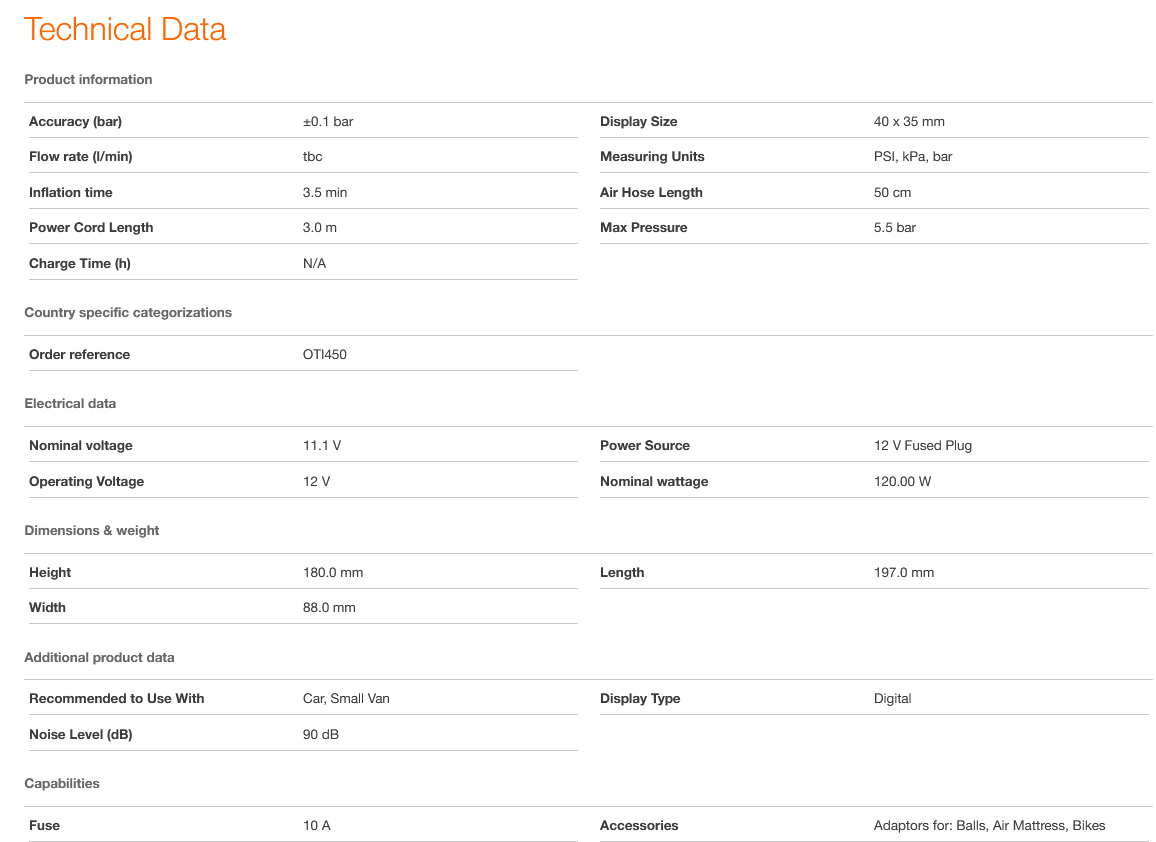Click the Air Hose Length label
The width and height of the screenshot is (1156, 842).
point(651,192)
